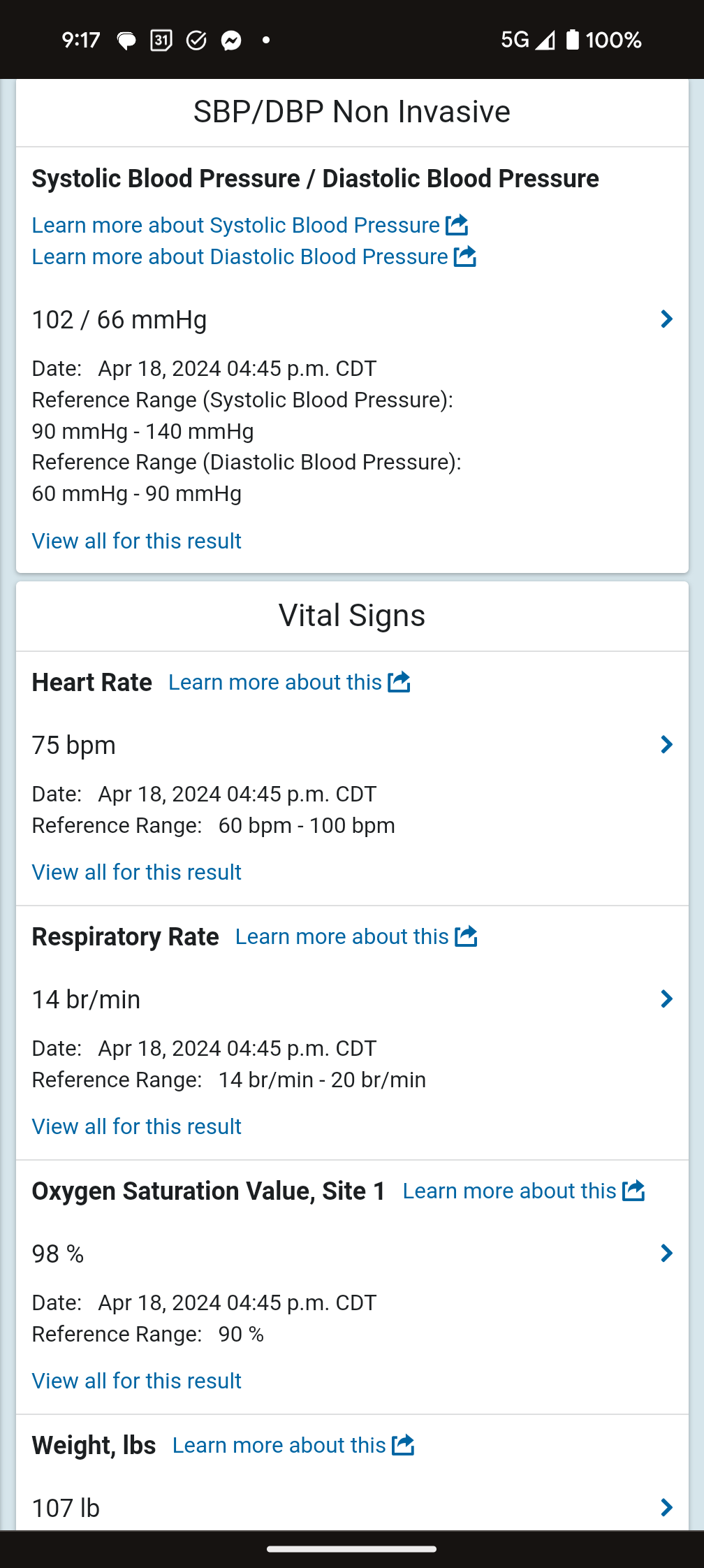View all results for blood pressure
The image size is (704, 1568).
click(x=137, y=541)
